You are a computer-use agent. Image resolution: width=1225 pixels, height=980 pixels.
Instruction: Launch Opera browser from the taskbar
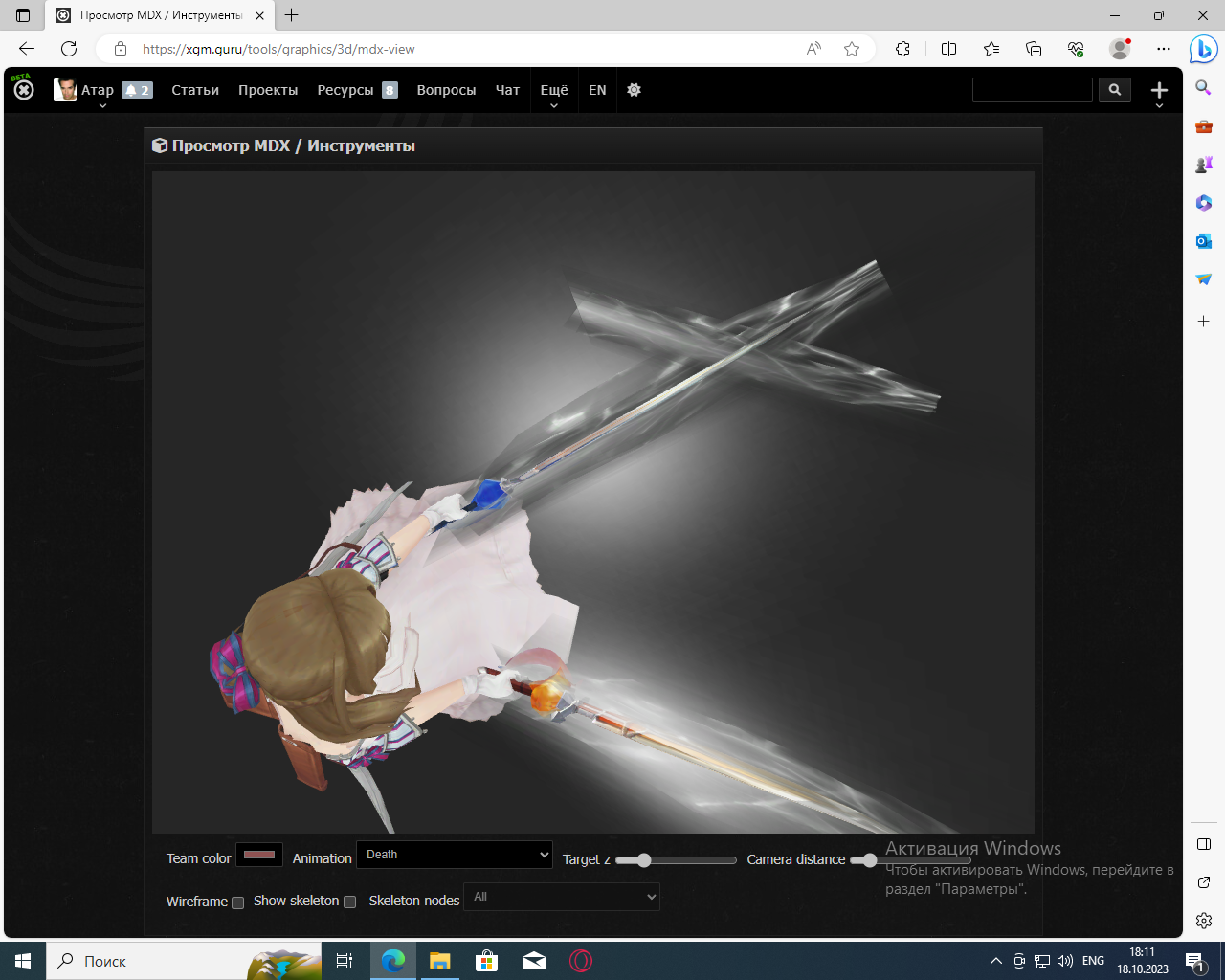coord(581,961)
